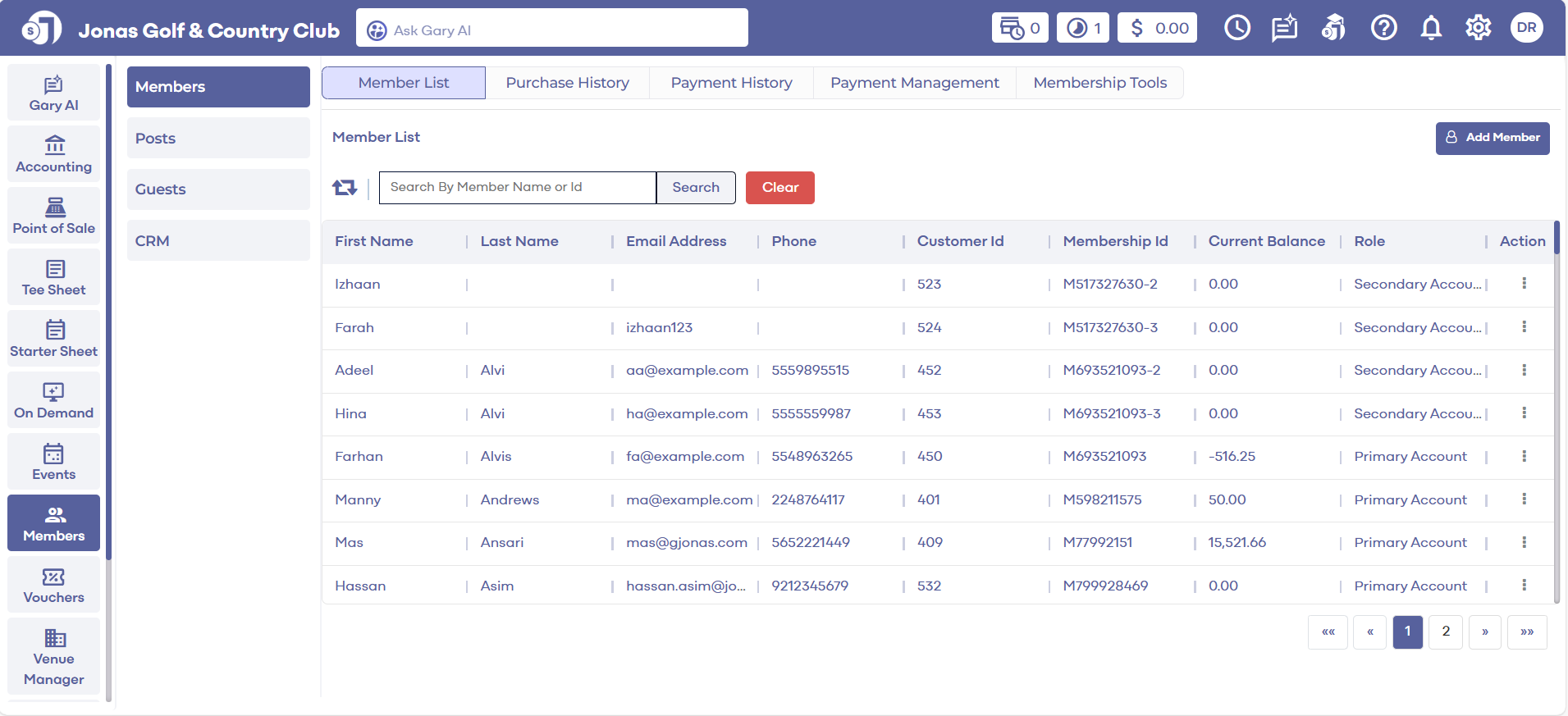Open the clock history icon in header
Viewport: 1568px width, 716px height.
1237,28
